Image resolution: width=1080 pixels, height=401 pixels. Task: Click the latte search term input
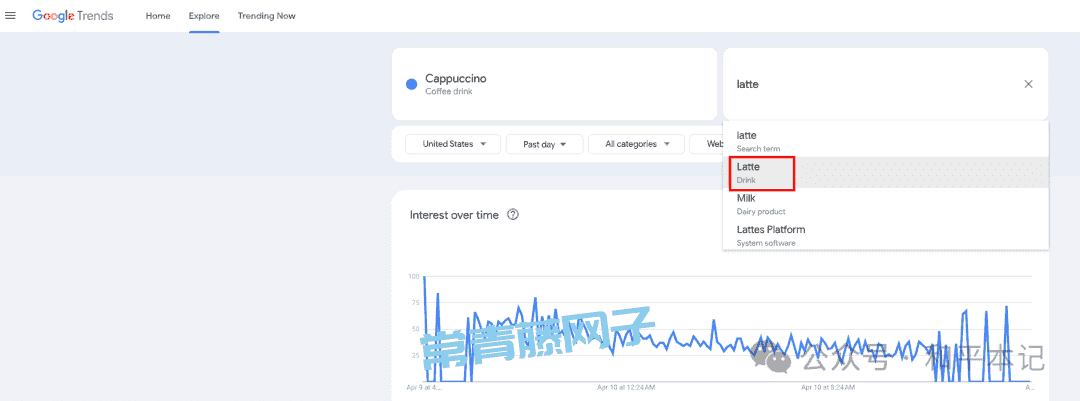coord(875,84)
